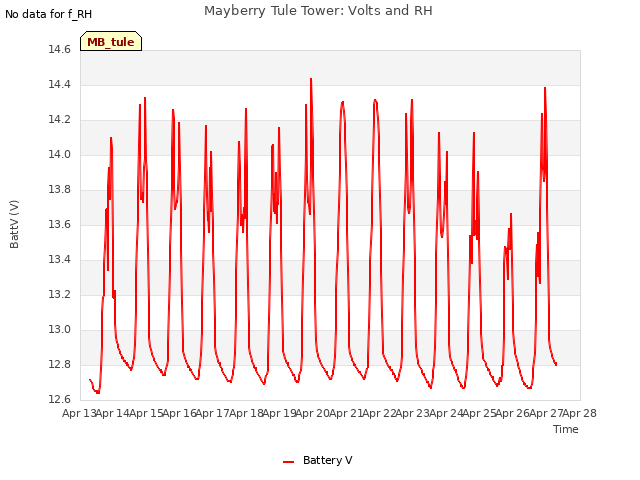The image size is (640, 480).
Task: Click the highest voltage peak near Apr 20
Action: [x=311, y=79]
